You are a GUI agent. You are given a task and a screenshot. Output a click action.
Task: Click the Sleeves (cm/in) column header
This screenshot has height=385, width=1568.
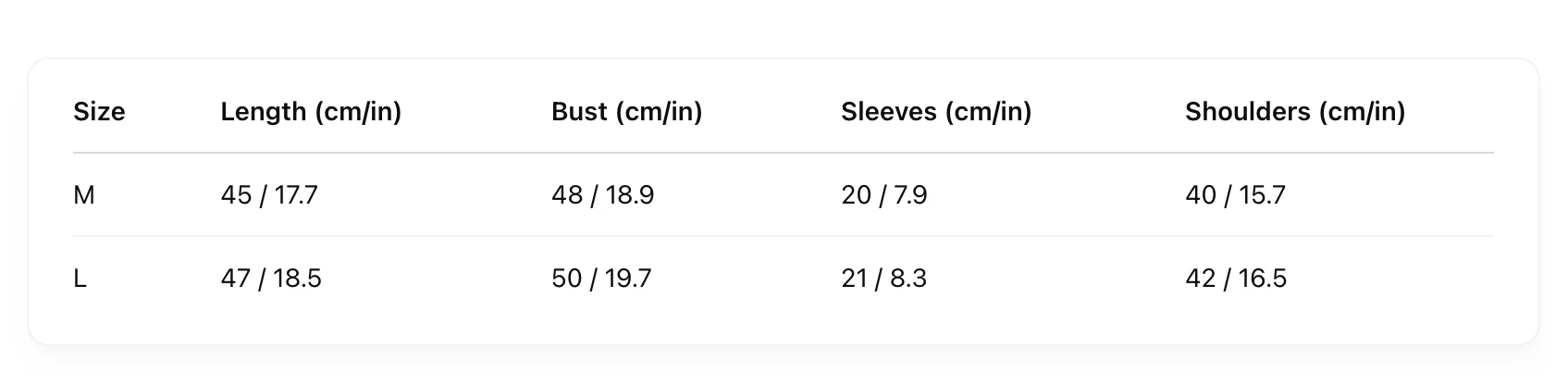(x=936, y=112)
